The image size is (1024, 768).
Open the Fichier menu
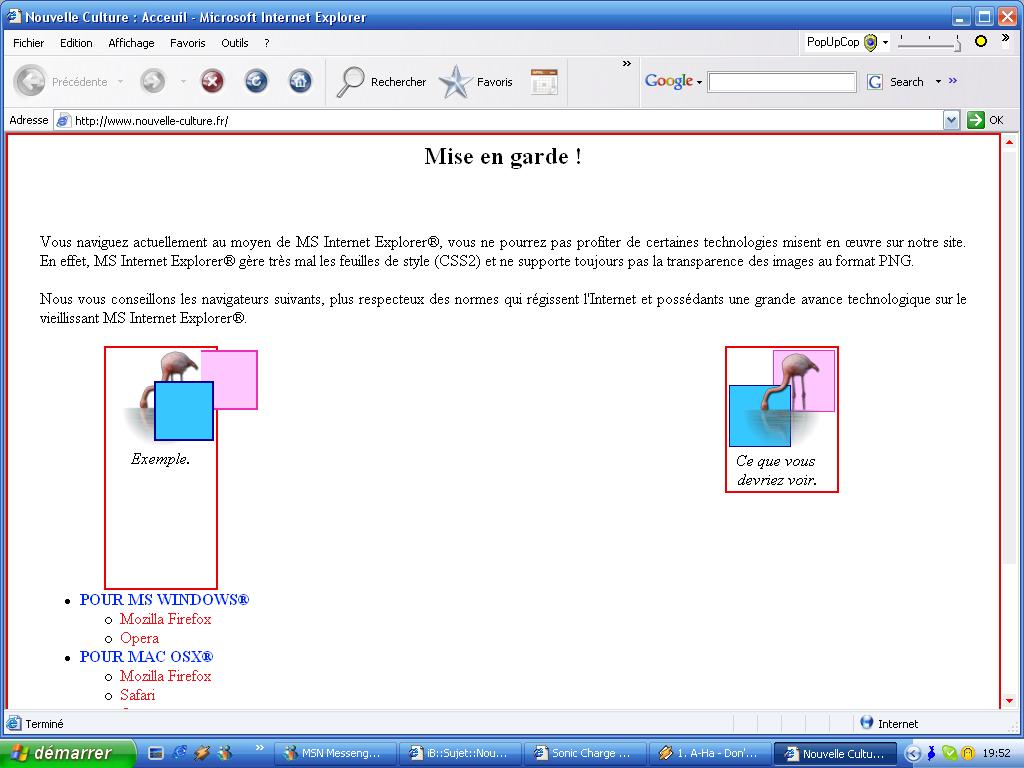point(29,43)
